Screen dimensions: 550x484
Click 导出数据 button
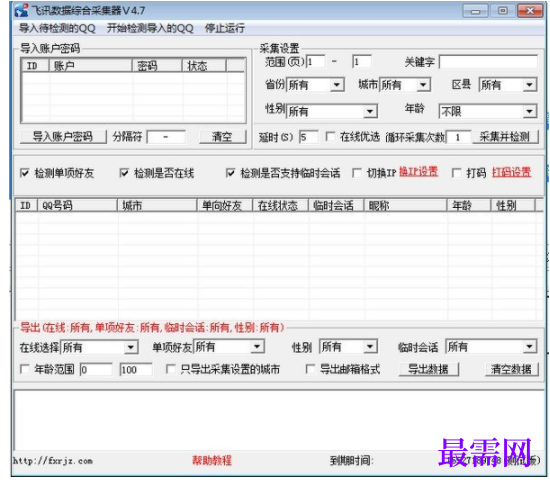[429, 369]
